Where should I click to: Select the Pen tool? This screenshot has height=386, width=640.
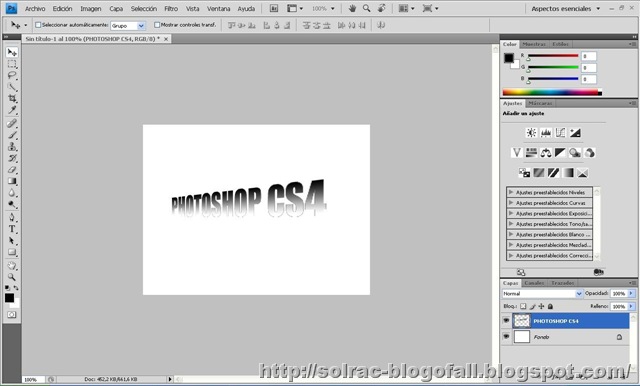tap(12, 217)
